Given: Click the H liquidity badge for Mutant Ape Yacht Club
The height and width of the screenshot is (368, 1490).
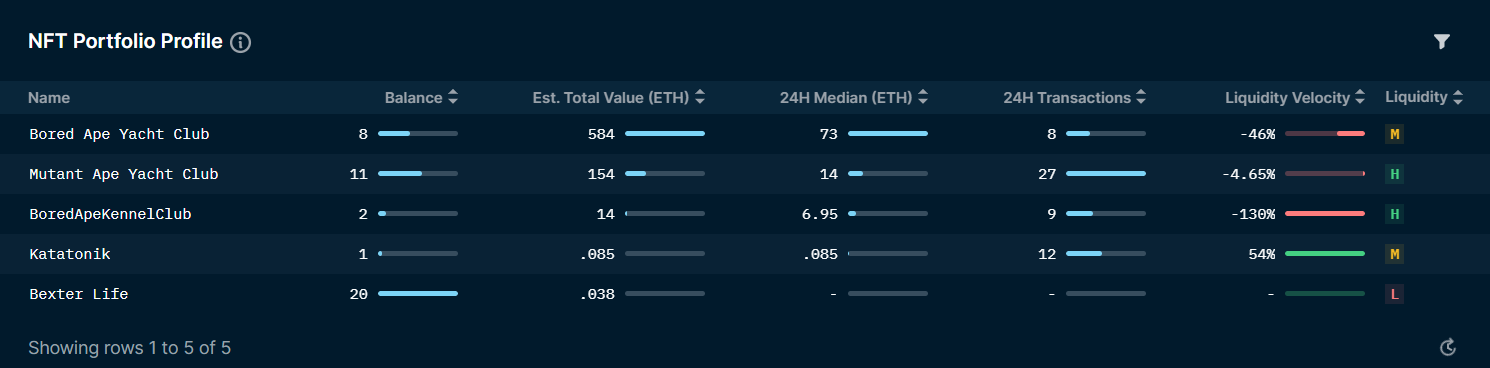Looking at the screenshot, I should pyautogui.click(x=1394, y=174).
